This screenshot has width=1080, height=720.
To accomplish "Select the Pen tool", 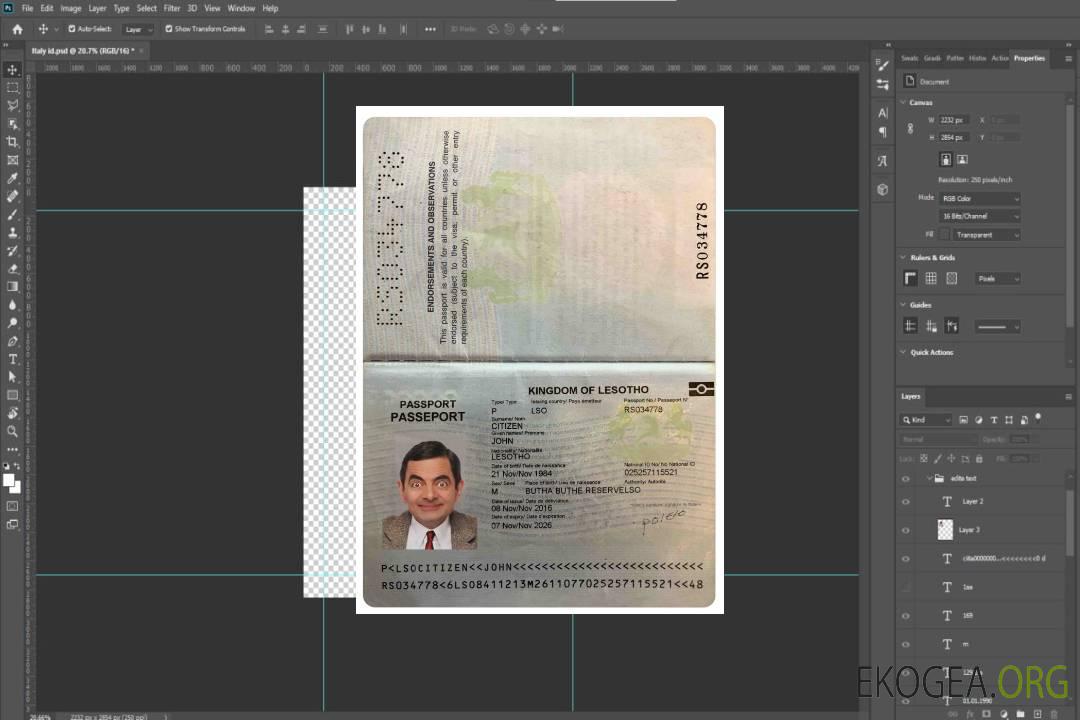I will (x=12, y=341).
